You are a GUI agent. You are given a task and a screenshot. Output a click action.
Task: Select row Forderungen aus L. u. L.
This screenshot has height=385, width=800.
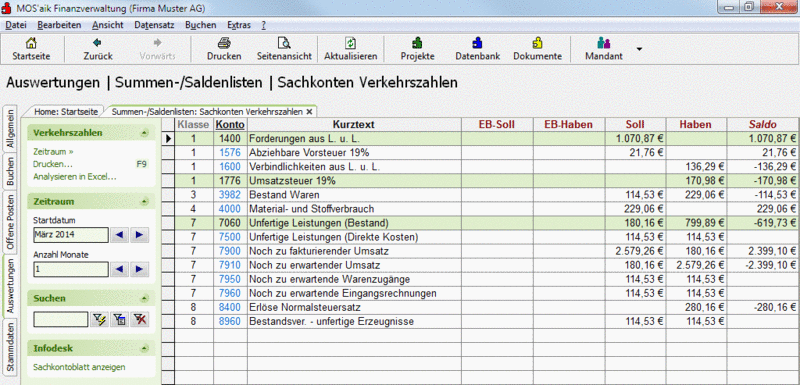pos(487,138)
